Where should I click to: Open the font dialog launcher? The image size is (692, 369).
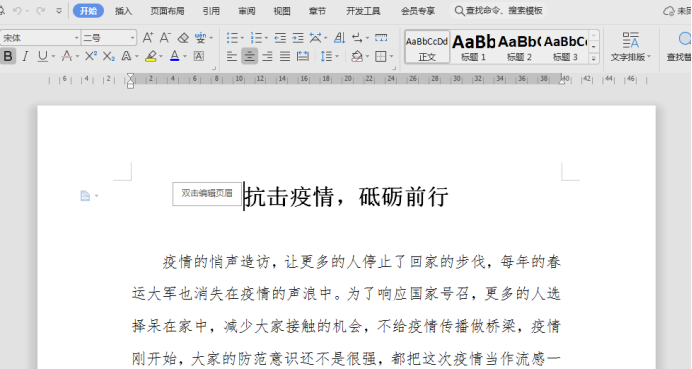point(214,68)
